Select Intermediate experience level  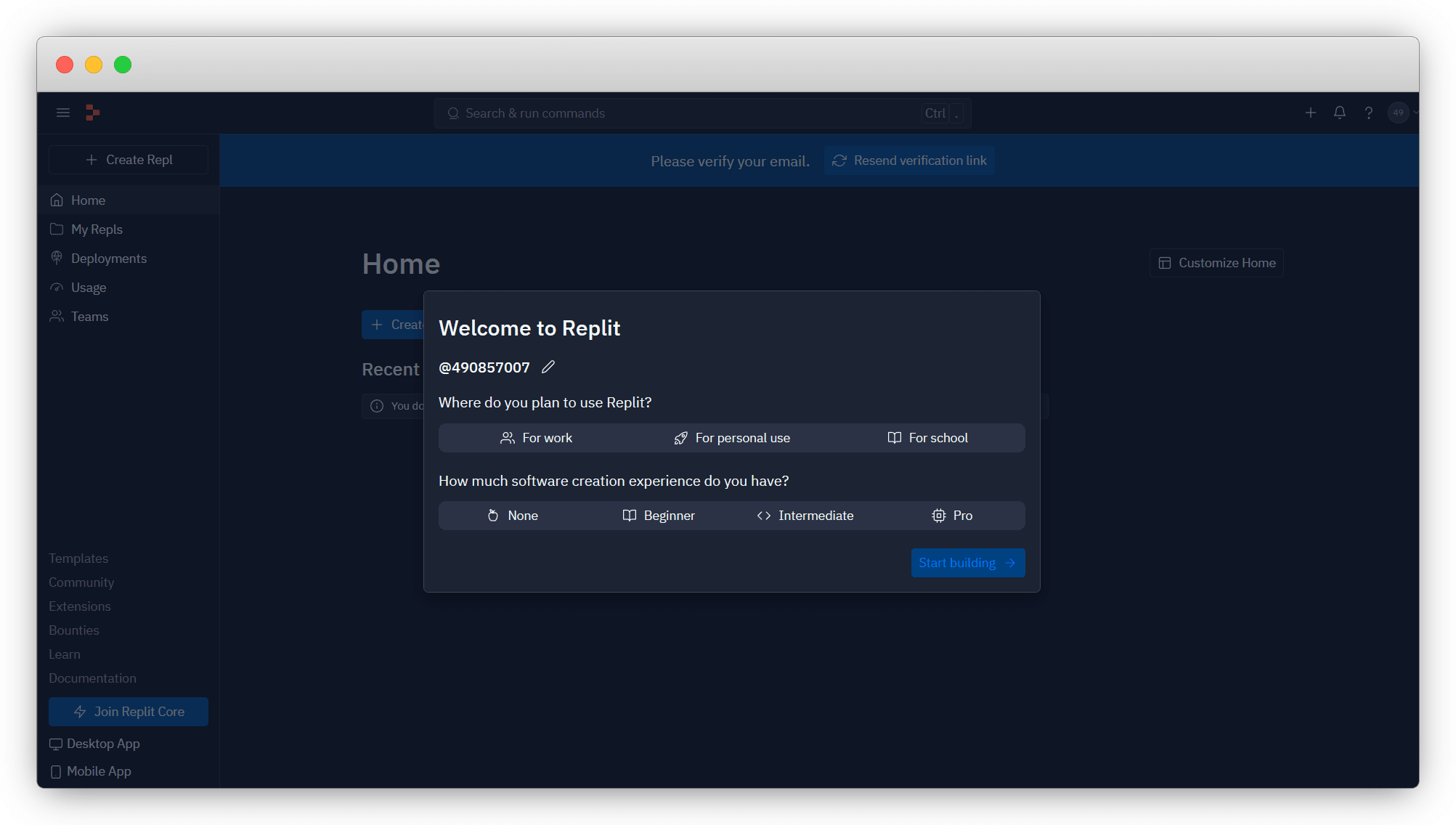tap(805, 516)
